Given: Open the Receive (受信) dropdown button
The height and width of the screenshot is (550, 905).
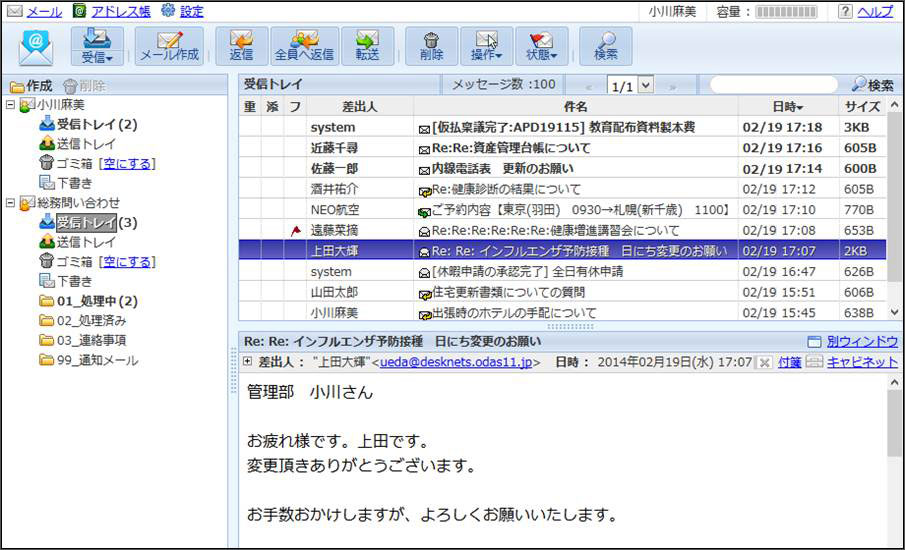Looking at the screenshot, I should pyautogui.click(x=96, y=46).
